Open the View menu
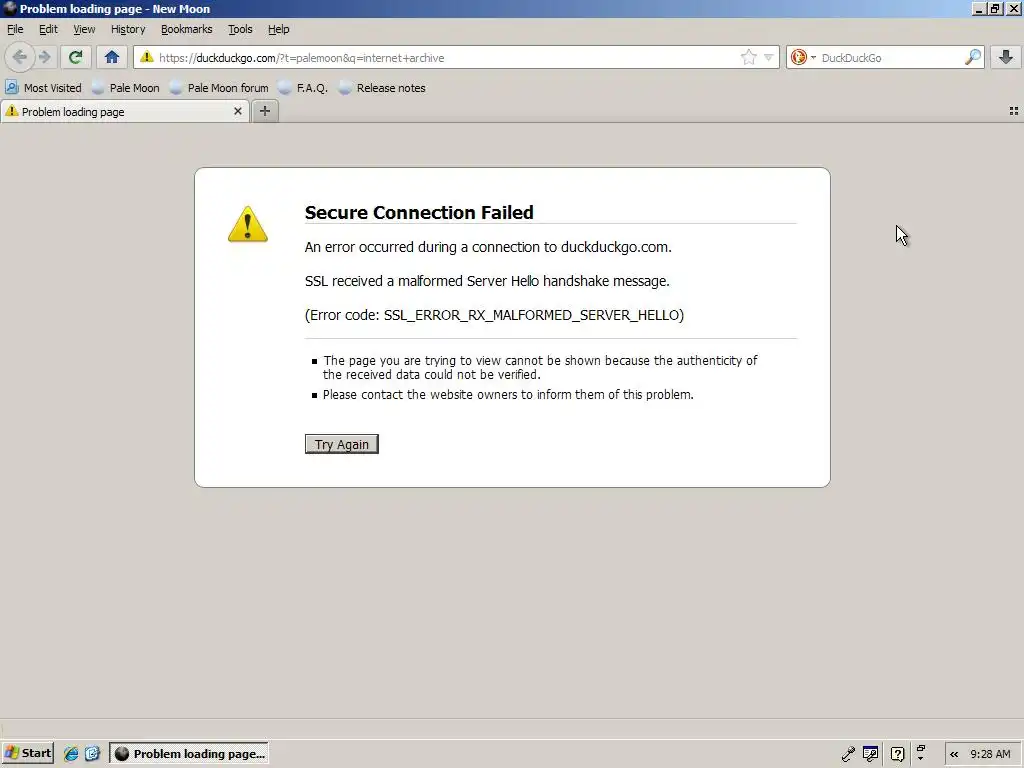 coord(84,29)
